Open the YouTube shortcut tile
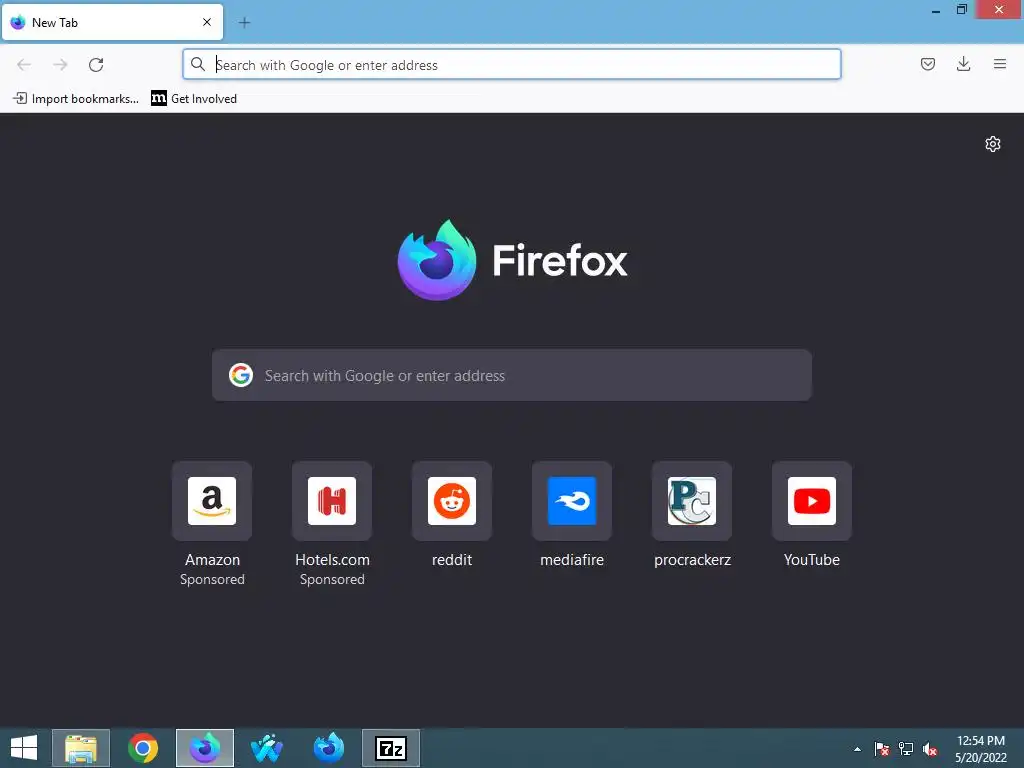The height and width of the screenshot is (768, 1024). [x=812, y=501]
